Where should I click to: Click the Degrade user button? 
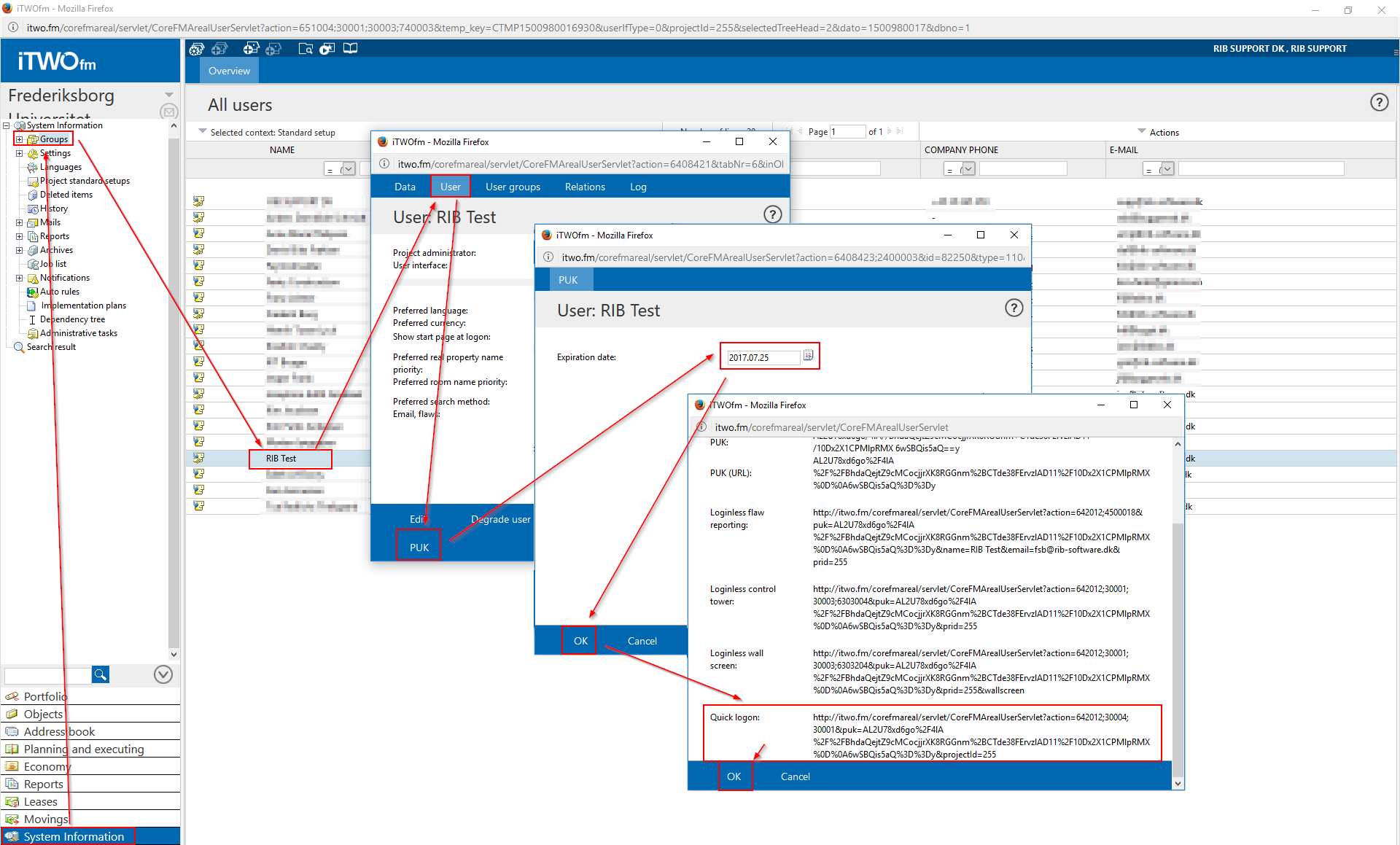tap(500, 519)
